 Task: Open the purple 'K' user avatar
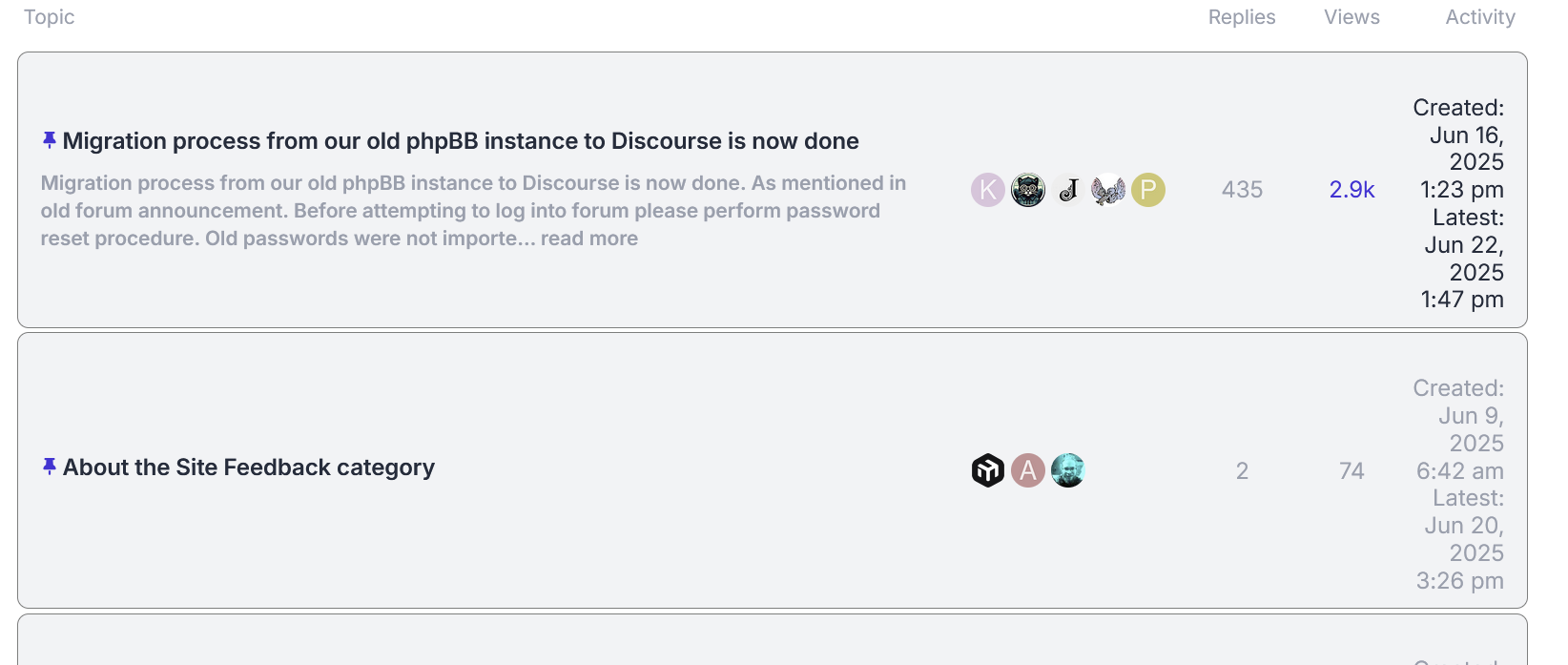987,190
